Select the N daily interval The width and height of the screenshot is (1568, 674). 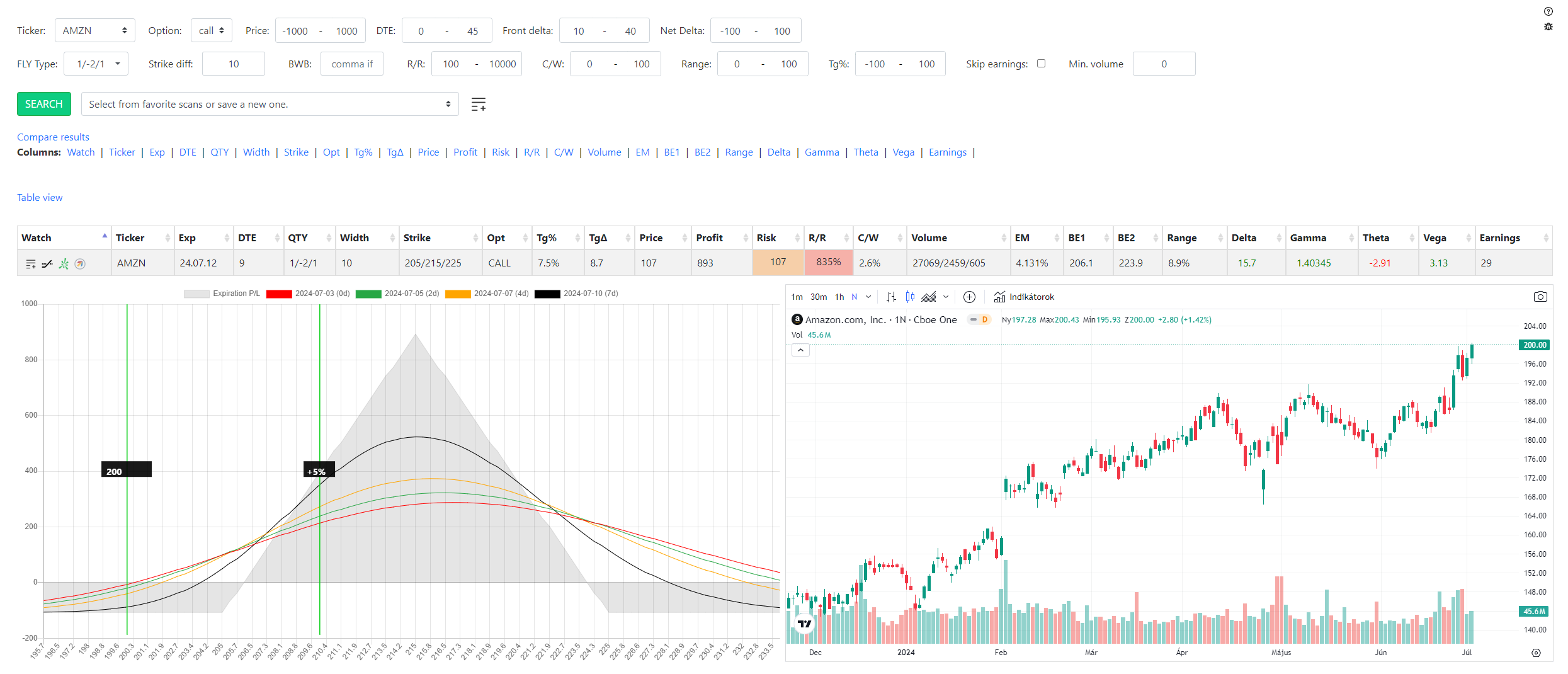pyautogui.click(x=855, y=297)
